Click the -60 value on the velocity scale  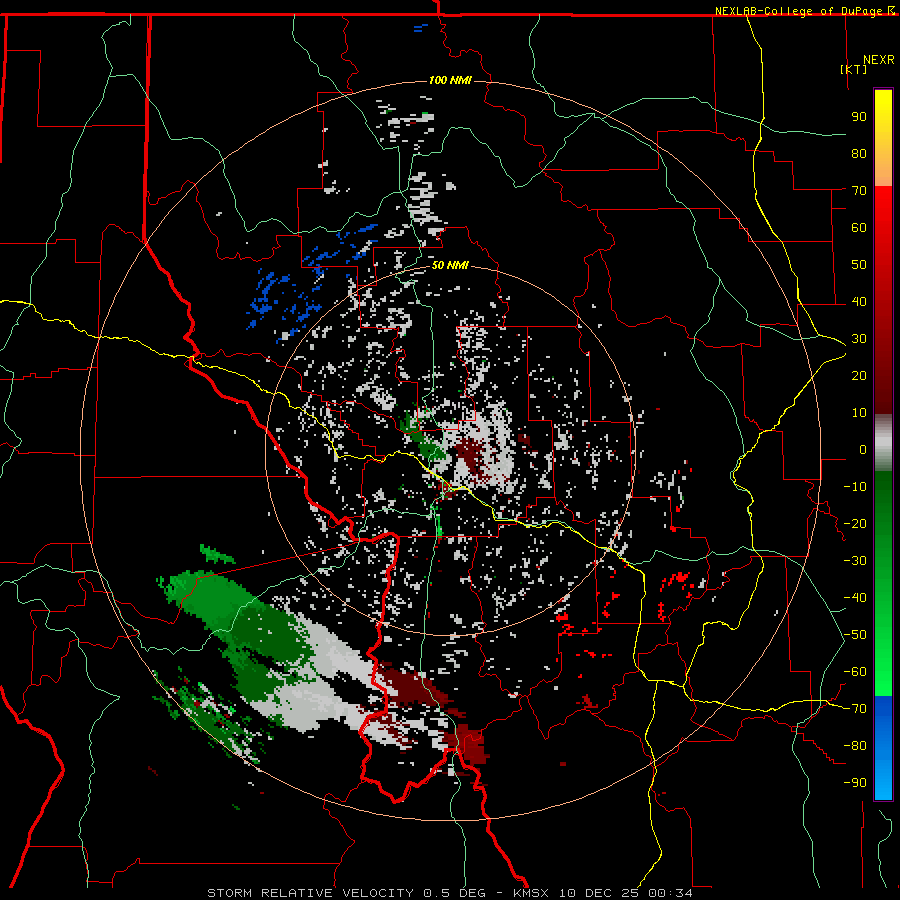coord(855,672)
